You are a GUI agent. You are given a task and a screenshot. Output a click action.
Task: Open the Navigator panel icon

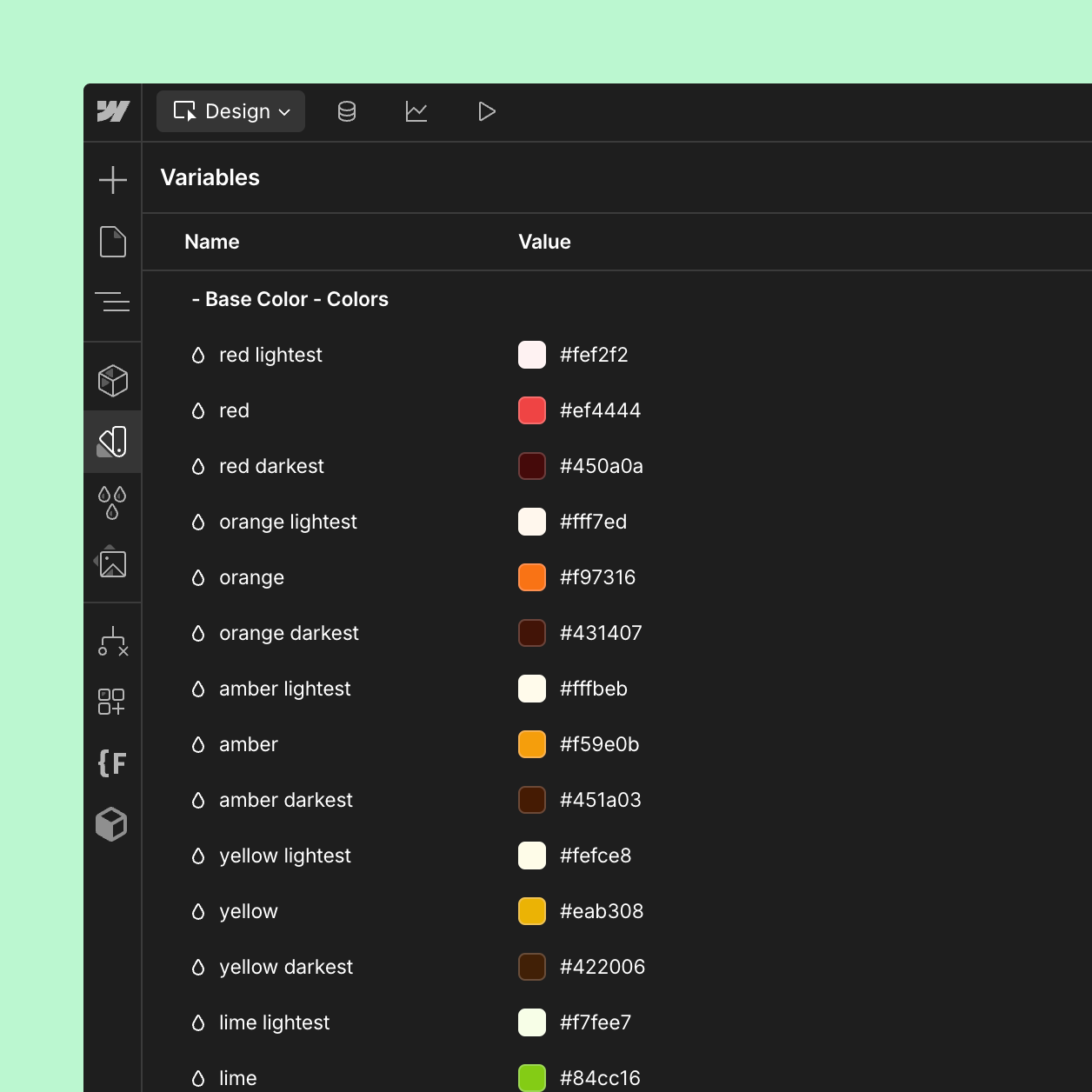tap(113, 302)
